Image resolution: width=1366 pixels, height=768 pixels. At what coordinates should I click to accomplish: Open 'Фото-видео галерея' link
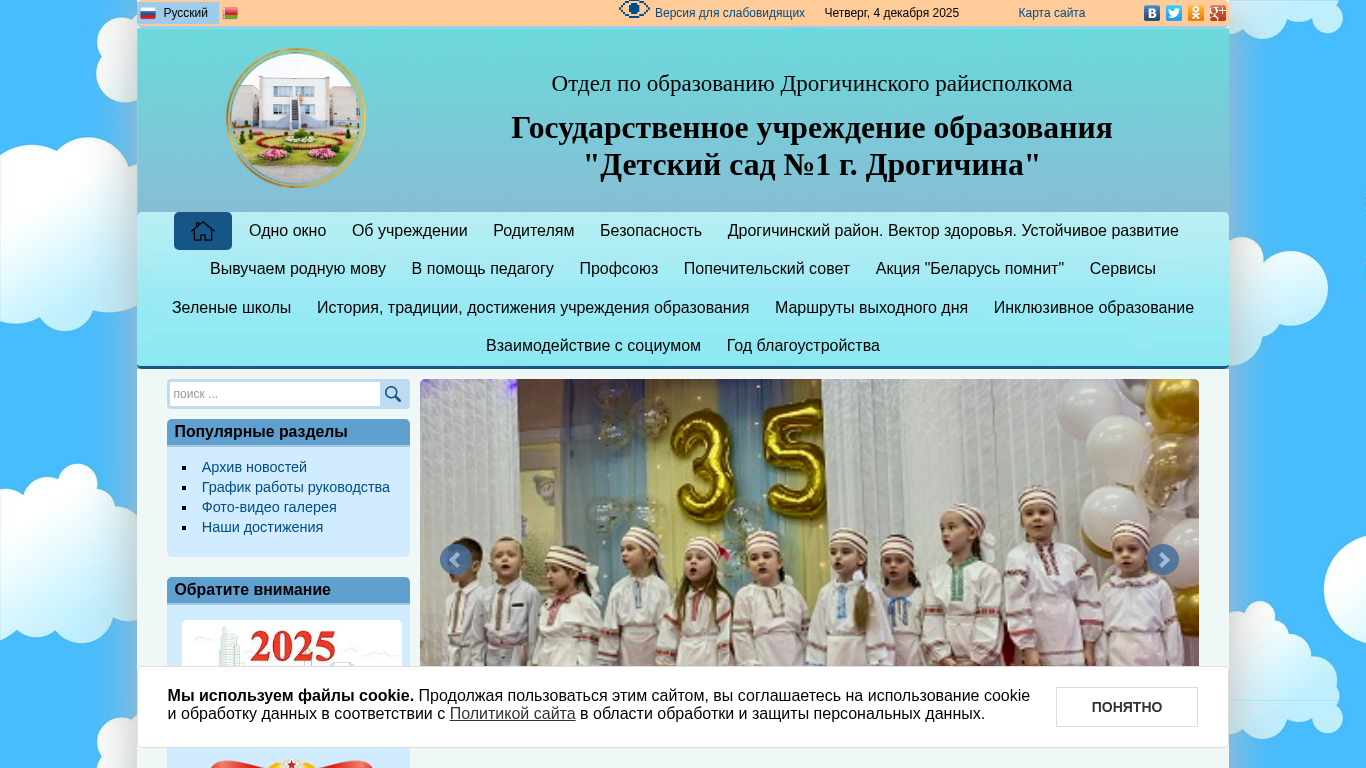point(270,507)
